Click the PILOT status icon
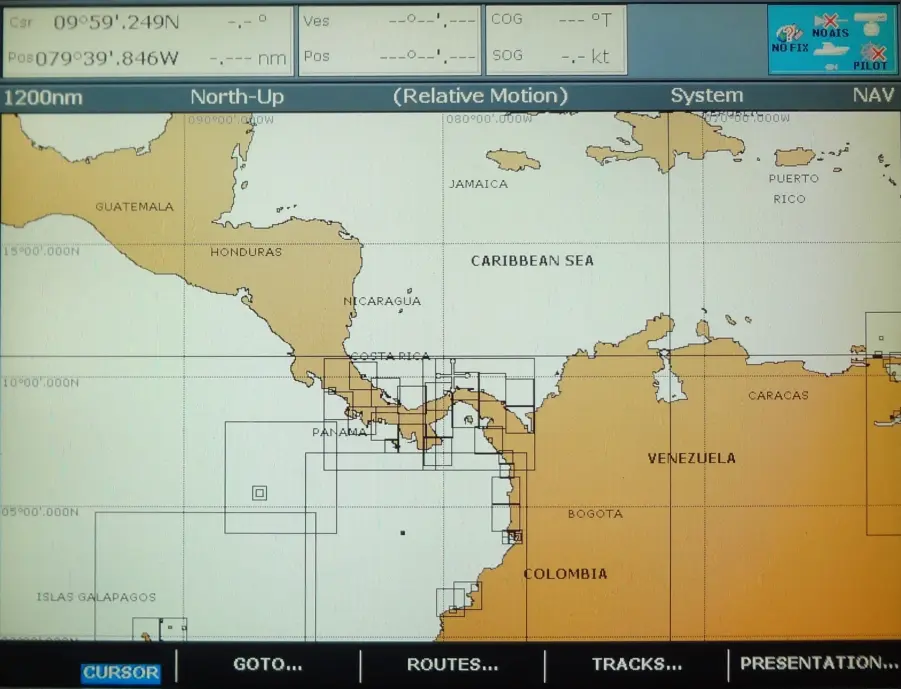Viewport: 901px width, 689px height. tap(876, 56)
